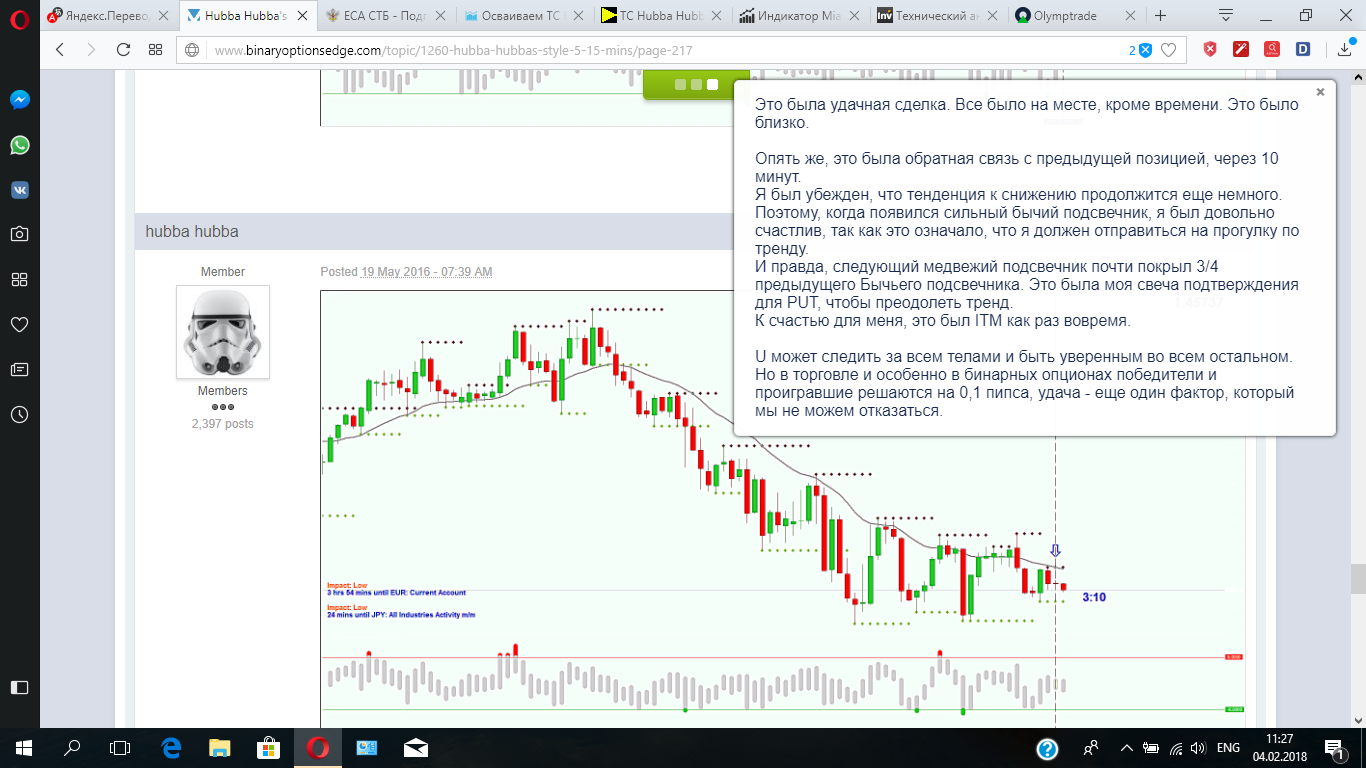
Task: Open the start page grid button in the toolbar
Action: point(155,50)
